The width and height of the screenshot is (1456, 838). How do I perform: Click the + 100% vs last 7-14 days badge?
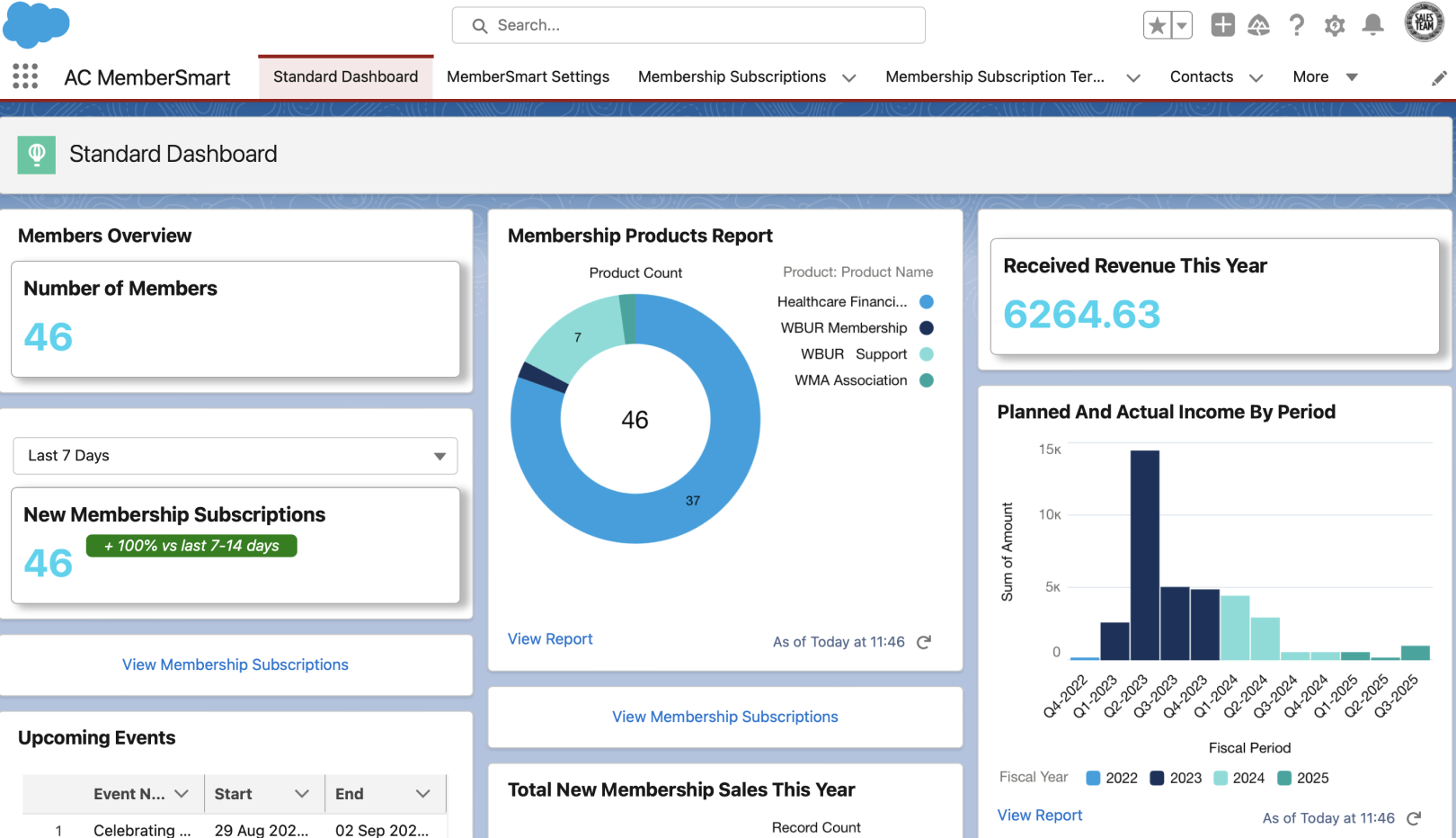pyautogui.click(x=191, y=546)
